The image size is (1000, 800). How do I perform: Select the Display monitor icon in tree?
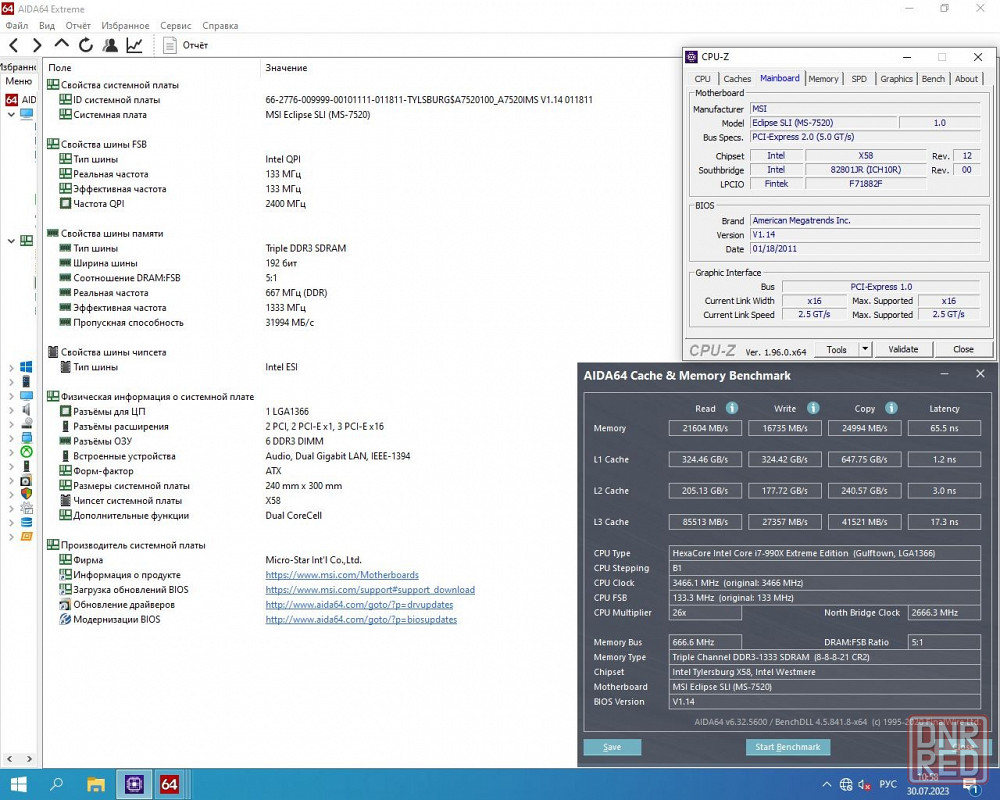coord(26,396)
